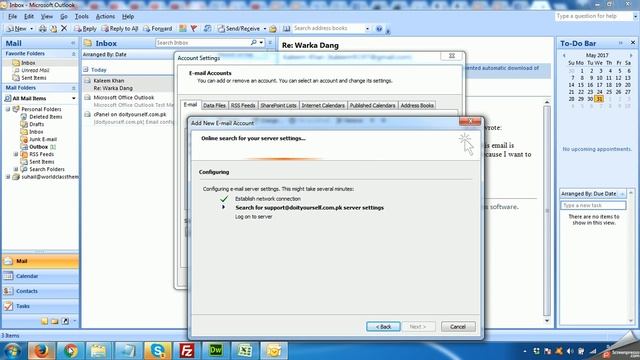This screenshot has width=640, height=360.
Task: Select Address Books tab
Action: (x=417, y=105)
